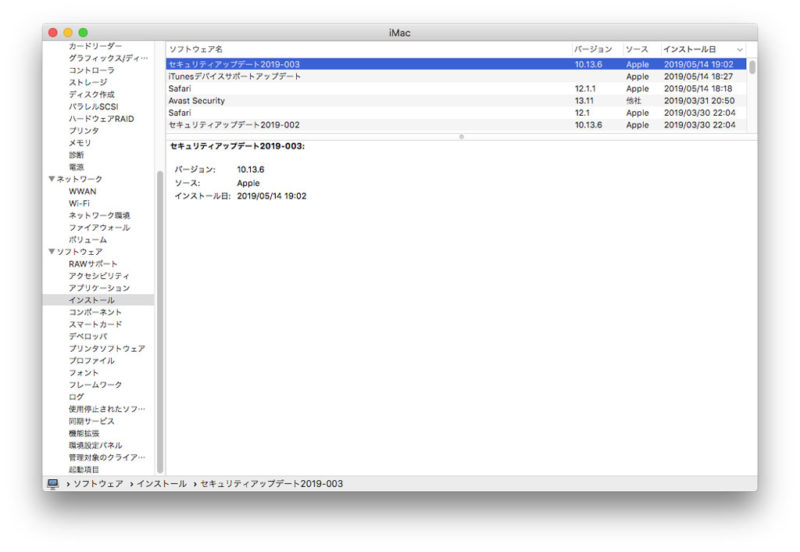Click the sidebar's vertical scrollbar
Viewport: 800px width, 552px height.
tap(160, 321)
